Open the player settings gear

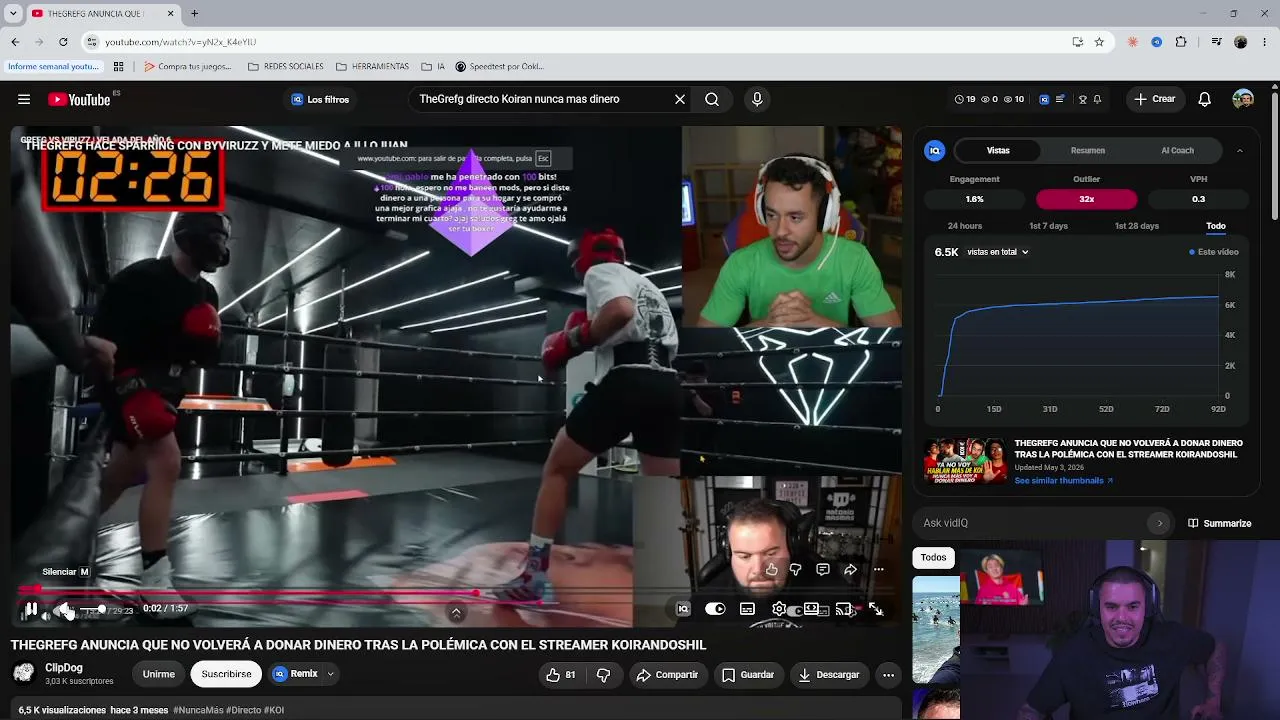[779, 609]
